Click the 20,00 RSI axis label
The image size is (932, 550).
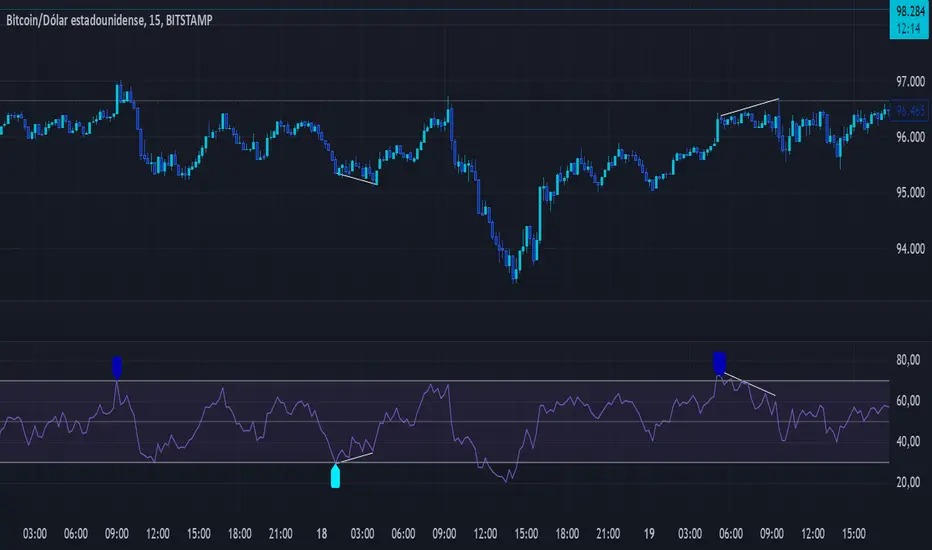point(908,482)
